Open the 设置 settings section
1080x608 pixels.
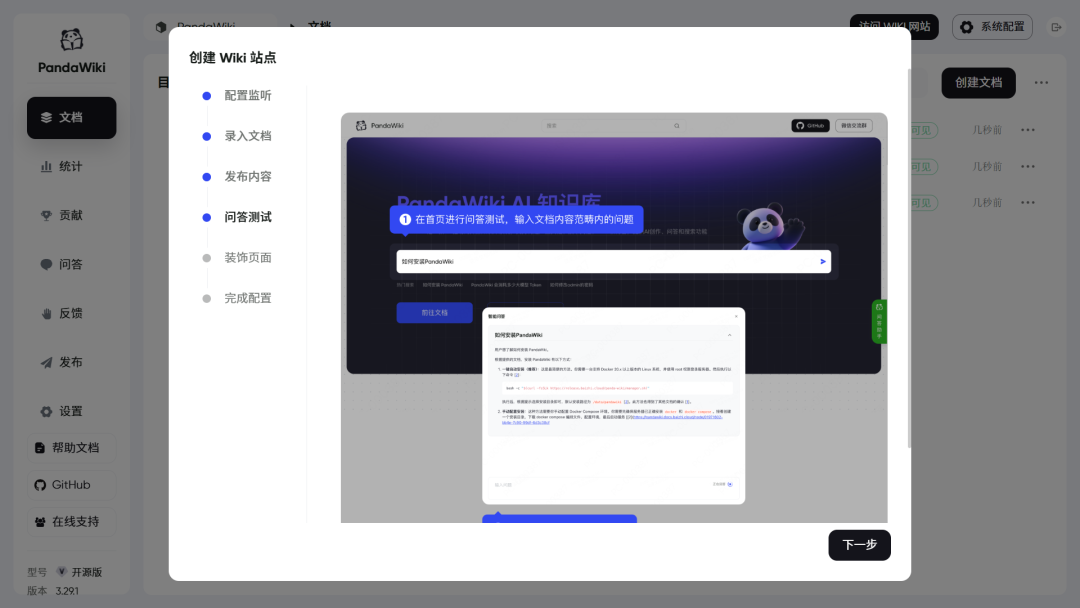coord(72,411)
